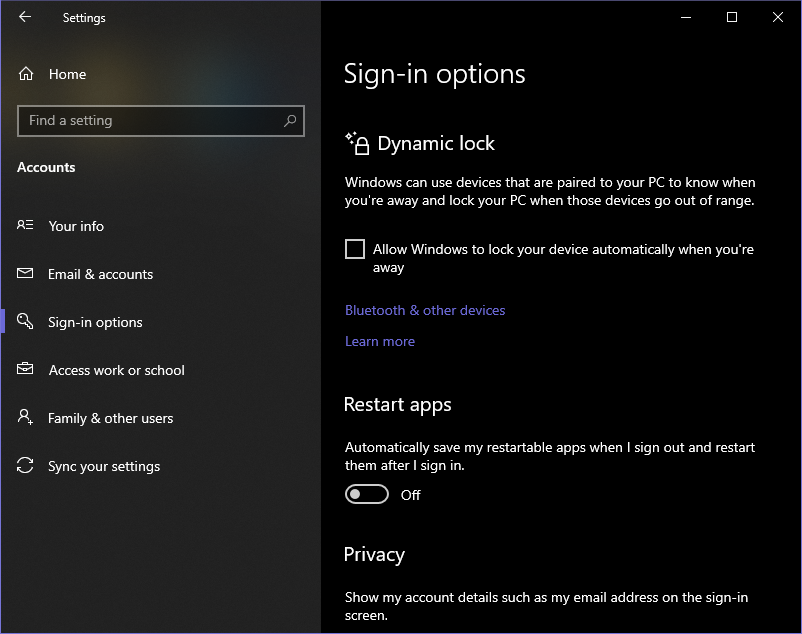Minimize the Settings window

(x=686, y=17)
